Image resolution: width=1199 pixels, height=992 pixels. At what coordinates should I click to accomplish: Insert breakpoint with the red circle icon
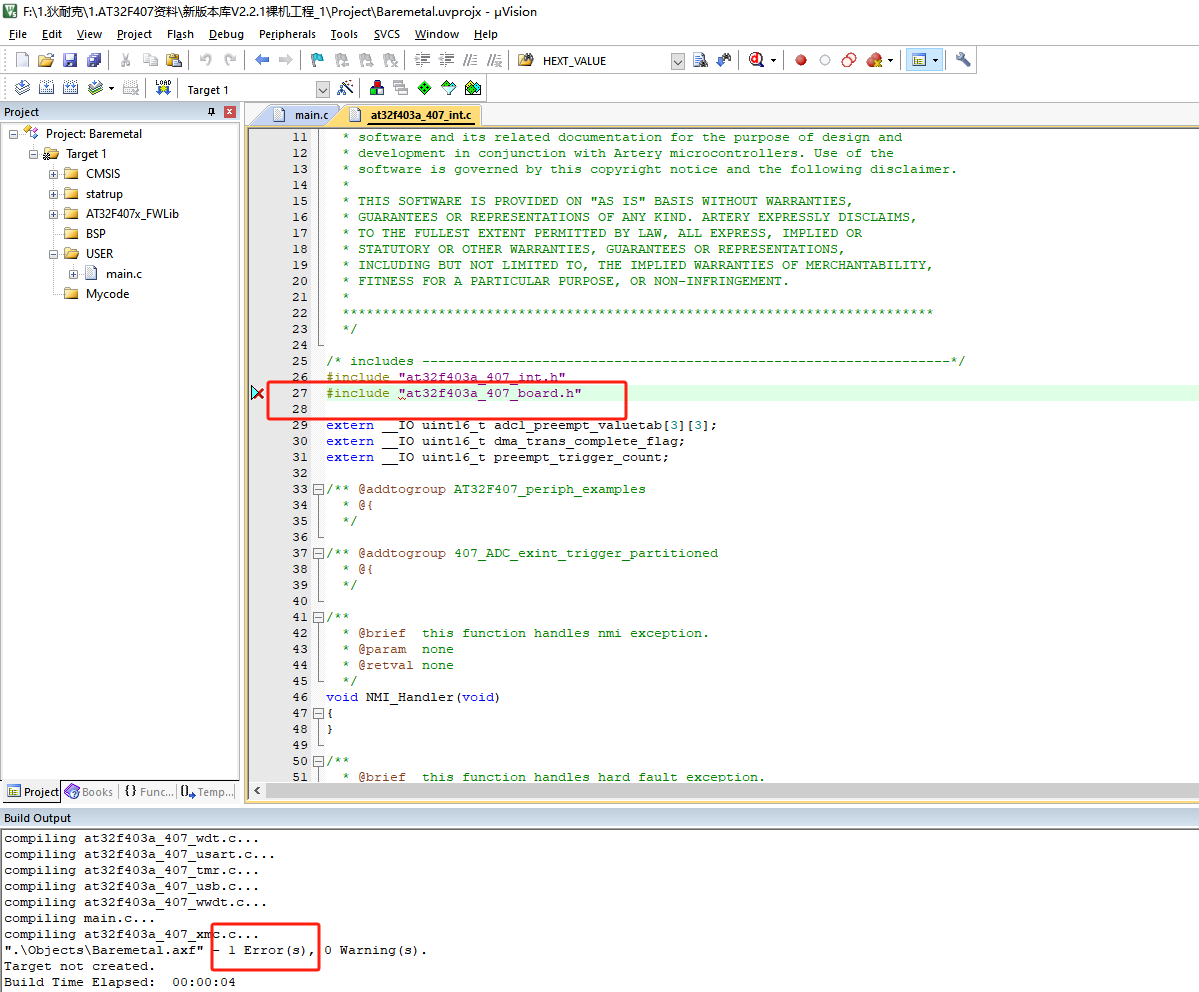point(801,60)
